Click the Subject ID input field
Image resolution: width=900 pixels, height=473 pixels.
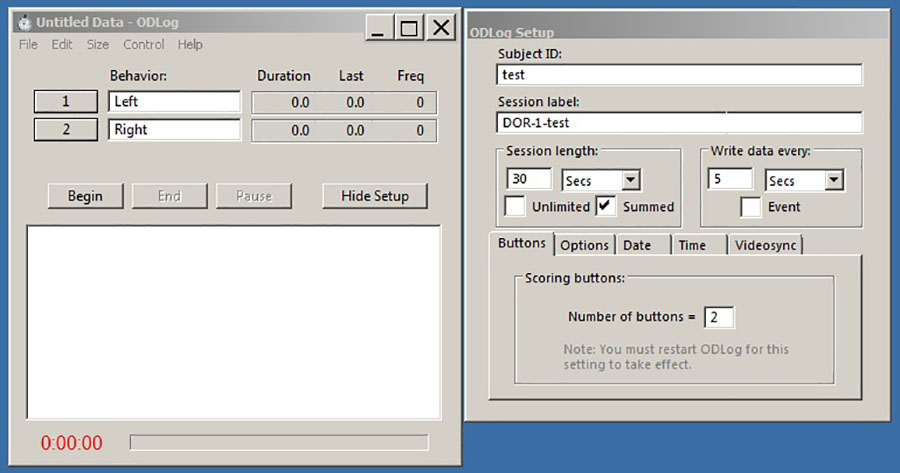[x=679, y=75]
